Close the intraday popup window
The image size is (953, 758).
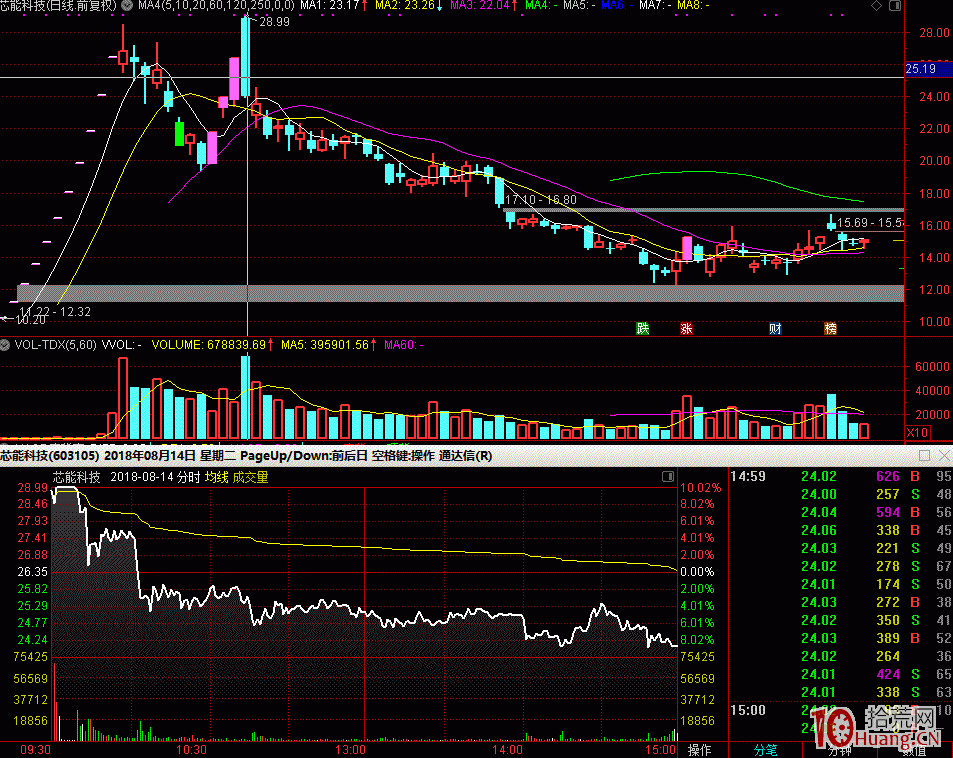943,456
